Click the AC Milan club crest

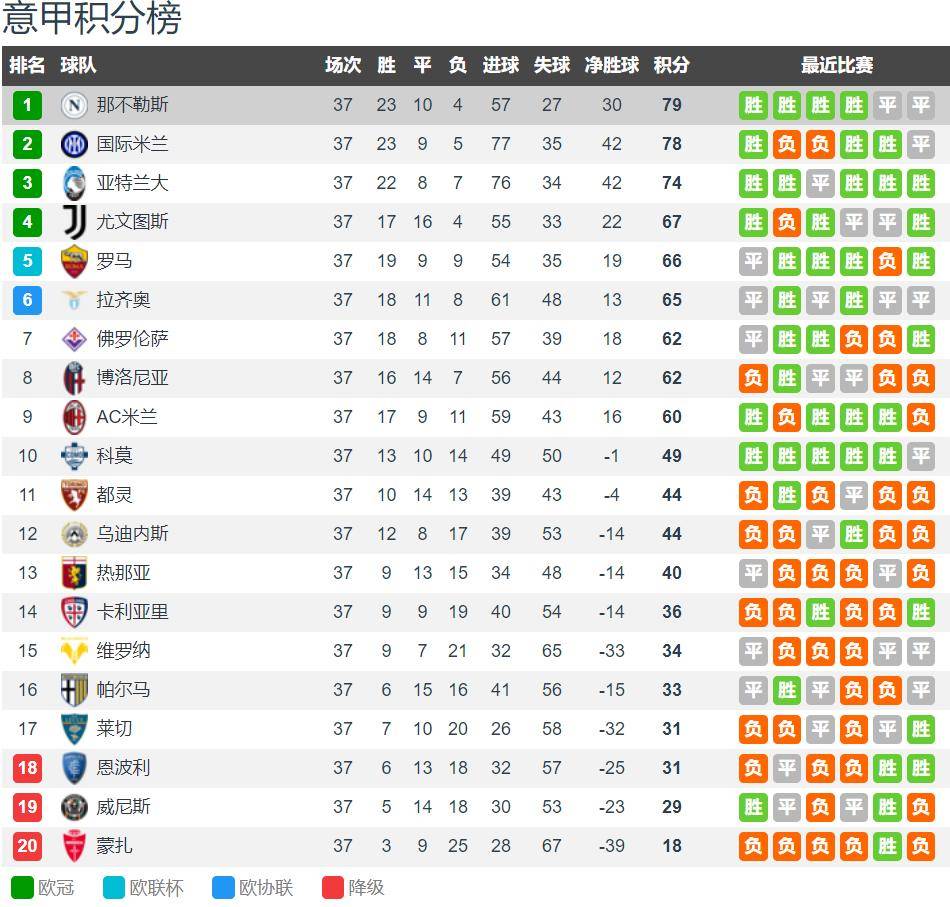75,417
